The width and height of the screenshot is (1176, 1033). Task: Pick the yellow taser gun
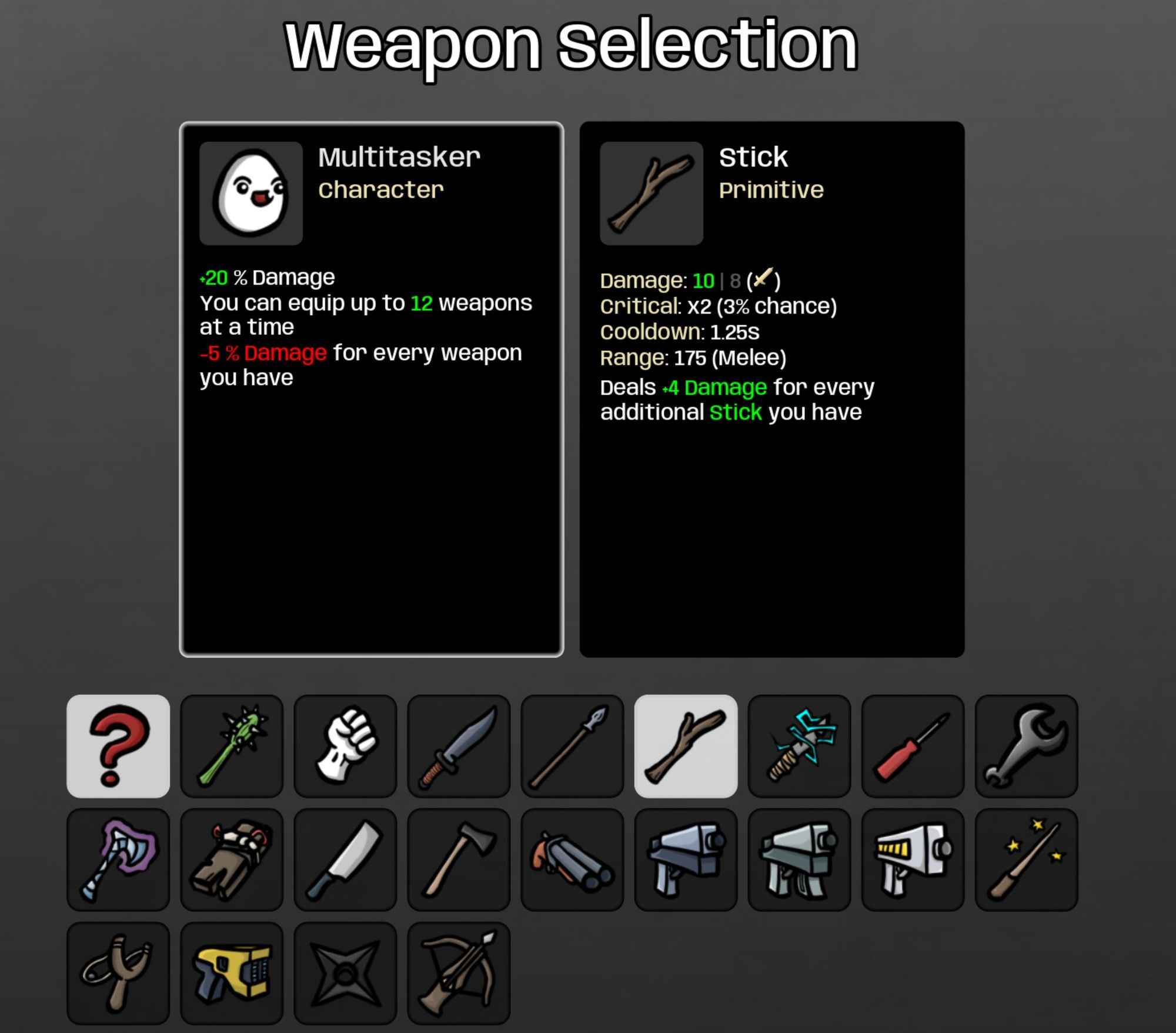pos(232,973)
